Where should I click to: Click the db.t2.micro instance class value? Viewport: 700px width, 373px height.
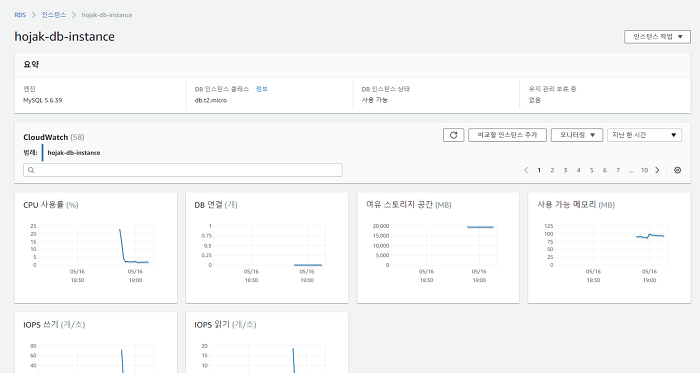point(211,100)
